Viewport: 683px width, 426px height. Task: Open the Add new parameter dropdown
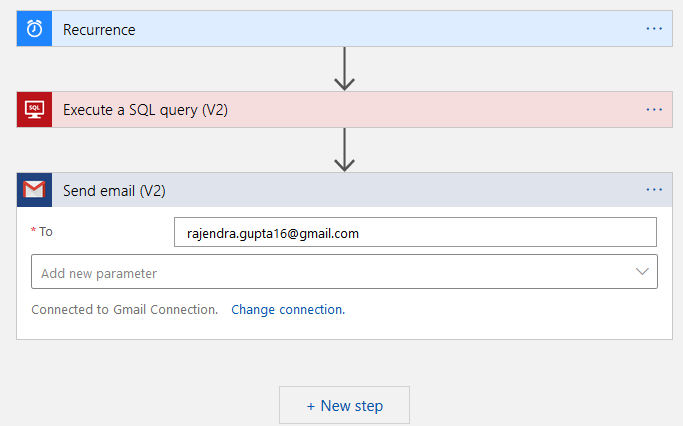coord(344,272)
